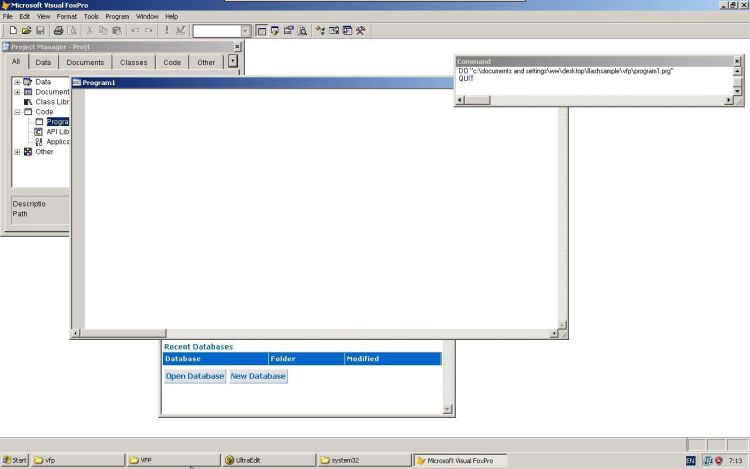Click the Program1 editor horizontal scrollbar thumb
Viewport: 750px width, 469px height.
[123, 333]
